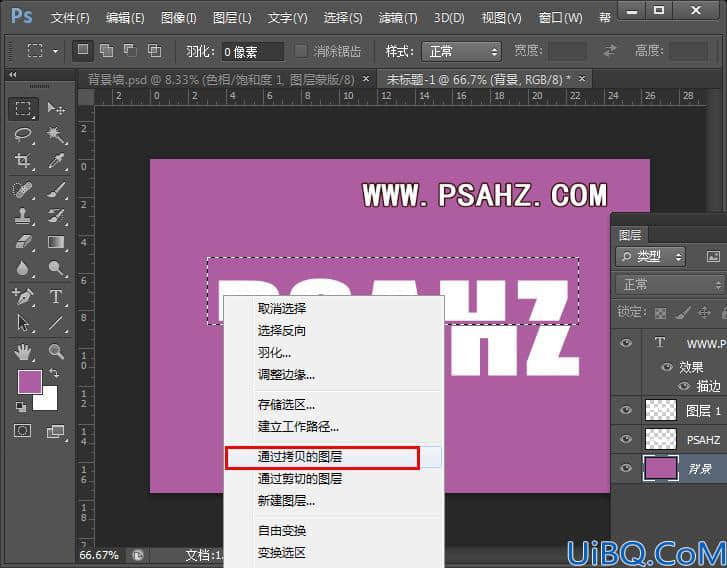Image resolution: width=727 pixels, height=568 pixels.
Task: Open the 图像(I) menu
Action: tap(179, 18)
